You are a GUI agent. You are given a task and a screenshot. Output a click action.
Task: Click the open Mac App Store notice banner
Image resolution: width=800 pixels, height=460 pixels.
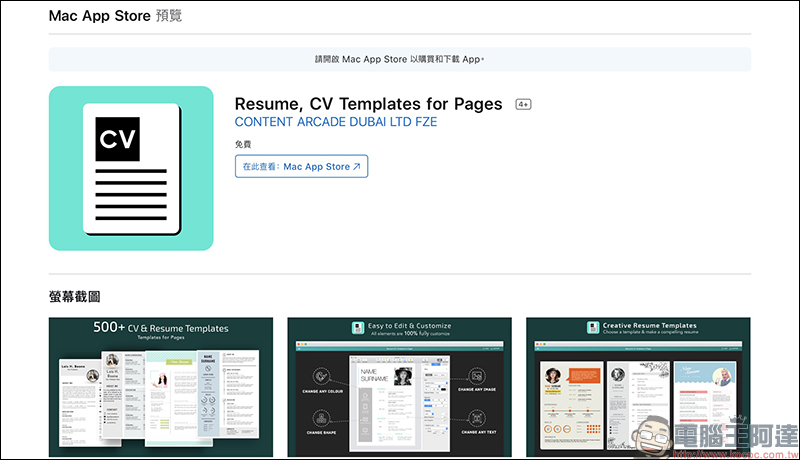click(x=400, y=59)
